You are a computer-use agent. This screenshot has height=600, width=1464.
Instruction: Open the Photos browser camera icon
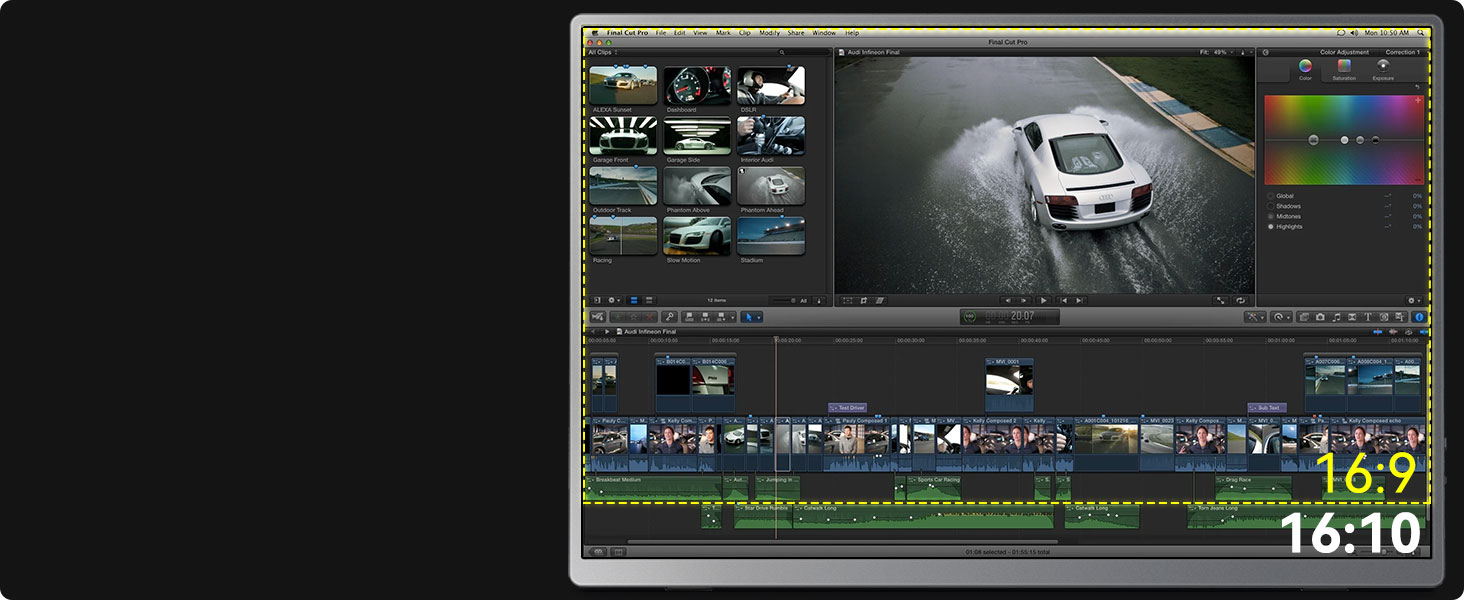click(1320, 317)
